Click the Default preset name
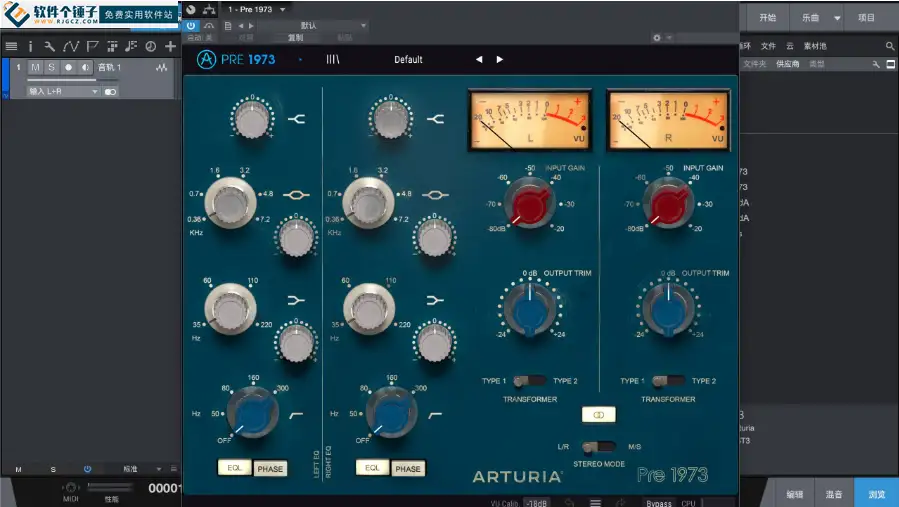 point(408,60)
